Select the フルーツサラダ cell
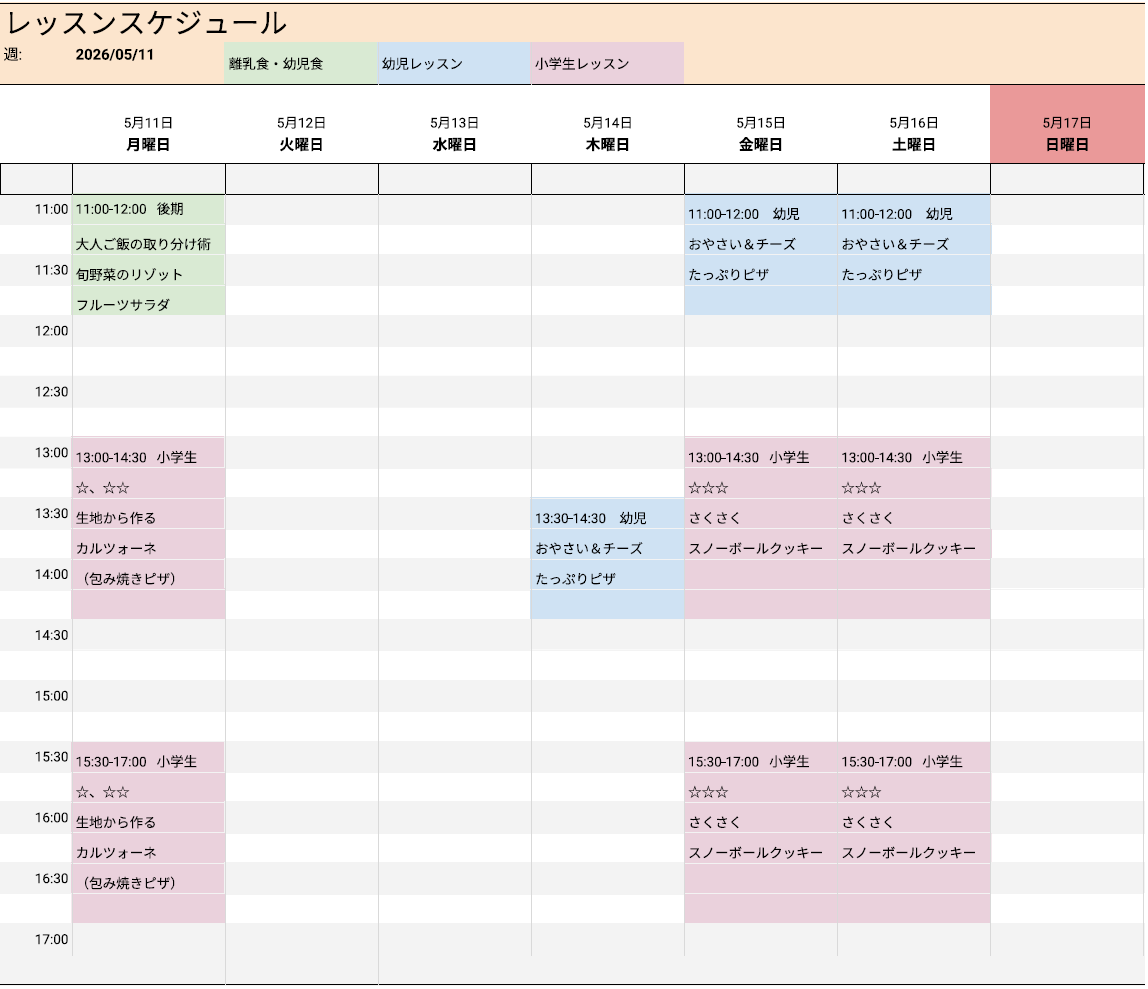This screenshot has width=1148, height=989. click(x=148, y=305)
